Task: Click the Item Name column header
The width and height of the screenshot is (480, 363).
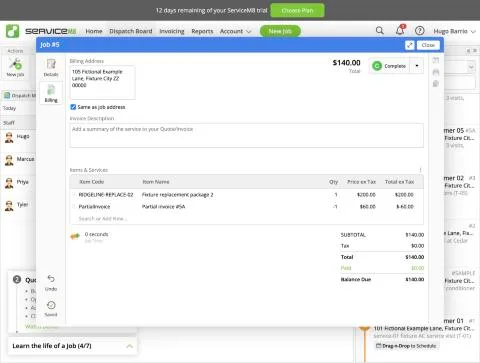Action: pos(156,182)
